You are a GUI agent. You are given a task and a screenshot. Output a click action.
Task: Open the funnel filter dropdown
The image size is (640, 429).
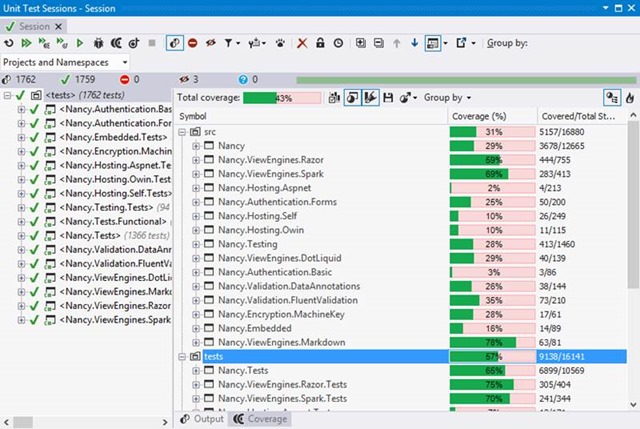tap(231, 43)
